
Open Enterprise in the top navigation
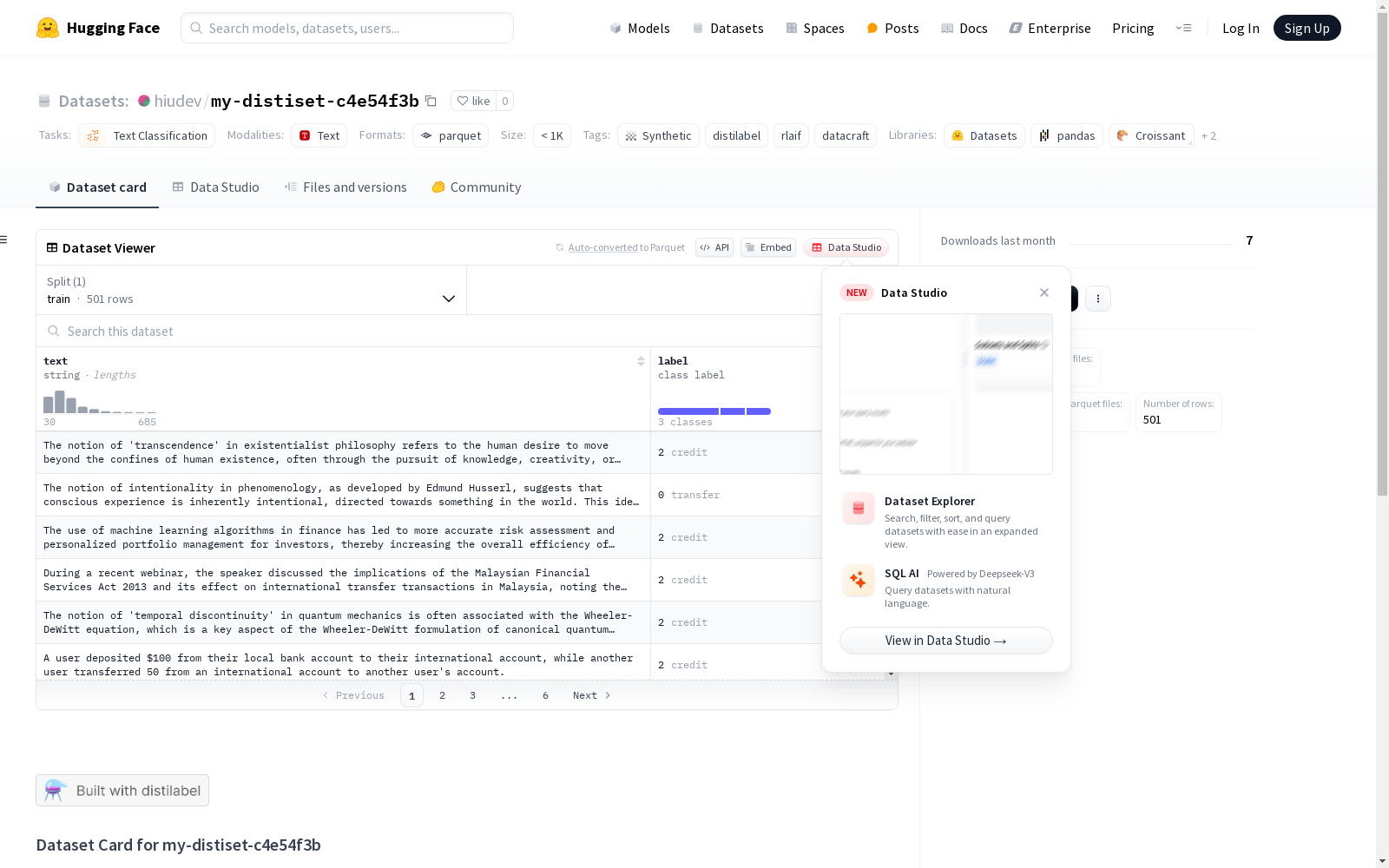[x=1050, y=28]
